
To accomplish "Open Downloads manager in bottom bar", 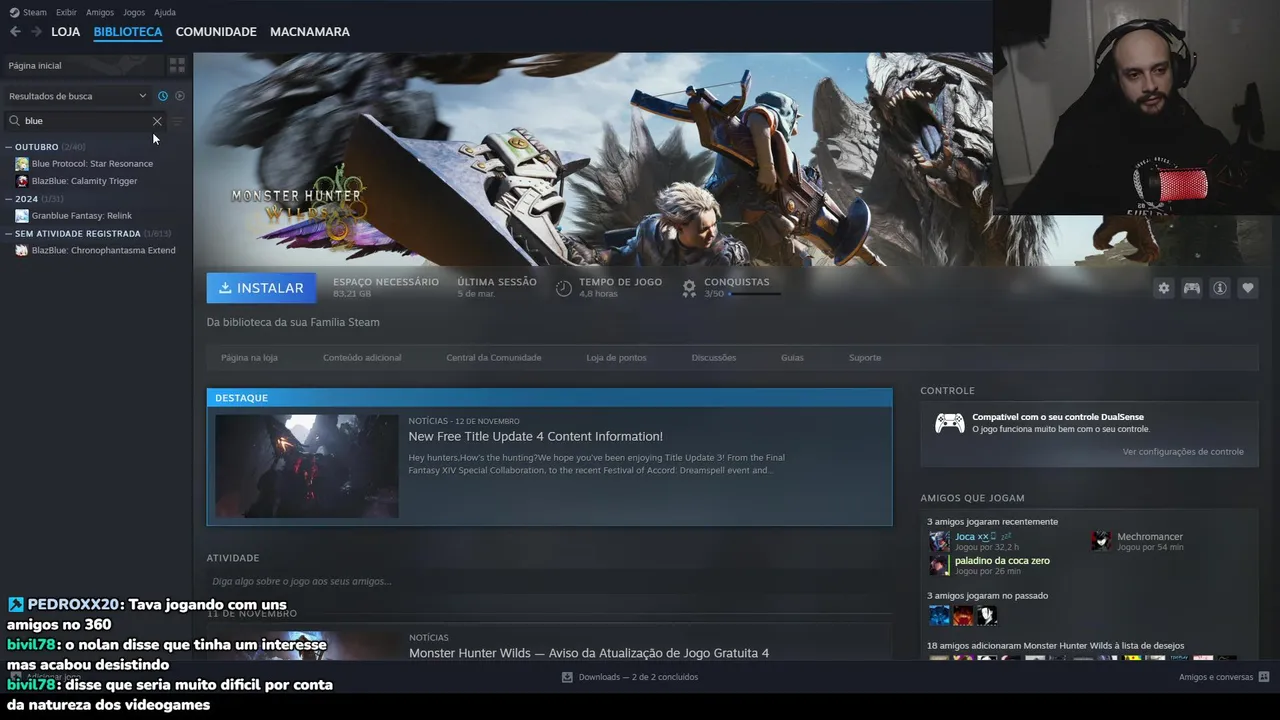I will pos(630,677).
